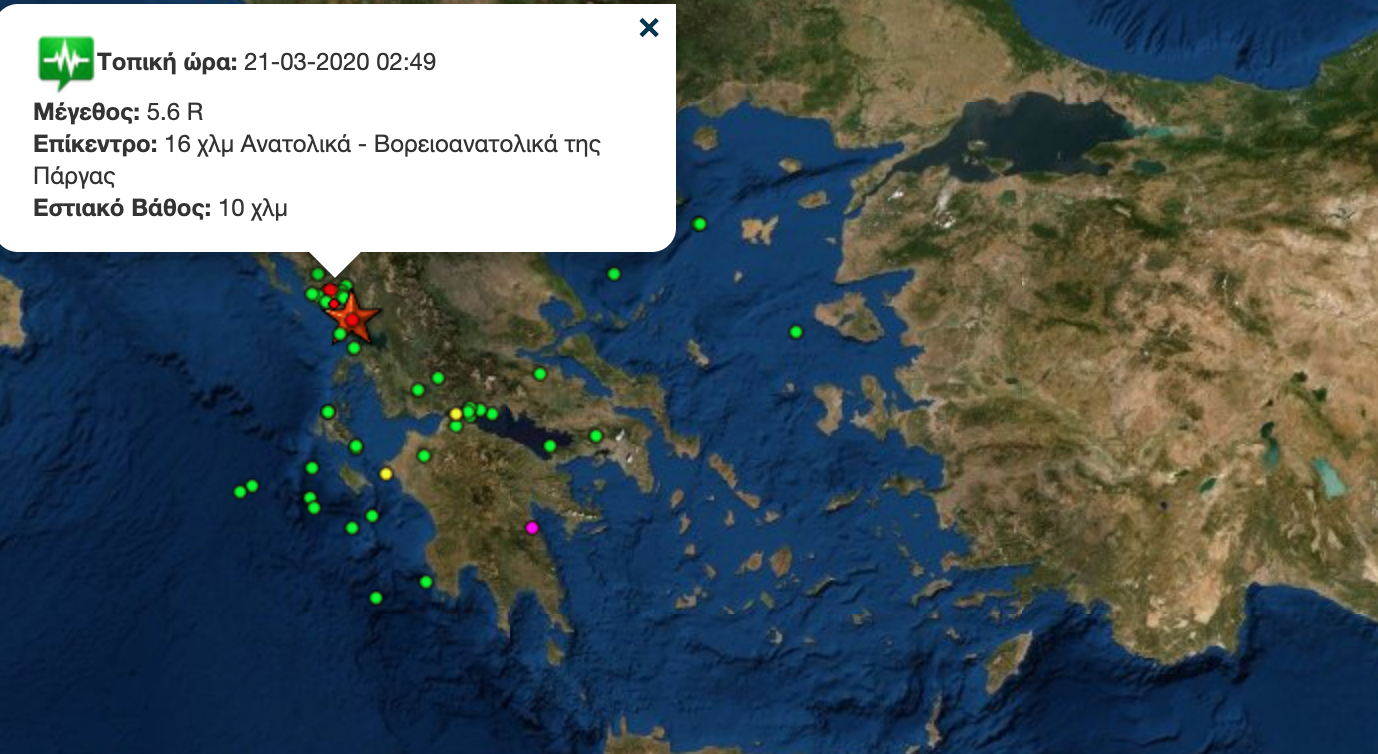
Task: Click northernmost green dot in Aegean Sea
Action: coord(700,223)
